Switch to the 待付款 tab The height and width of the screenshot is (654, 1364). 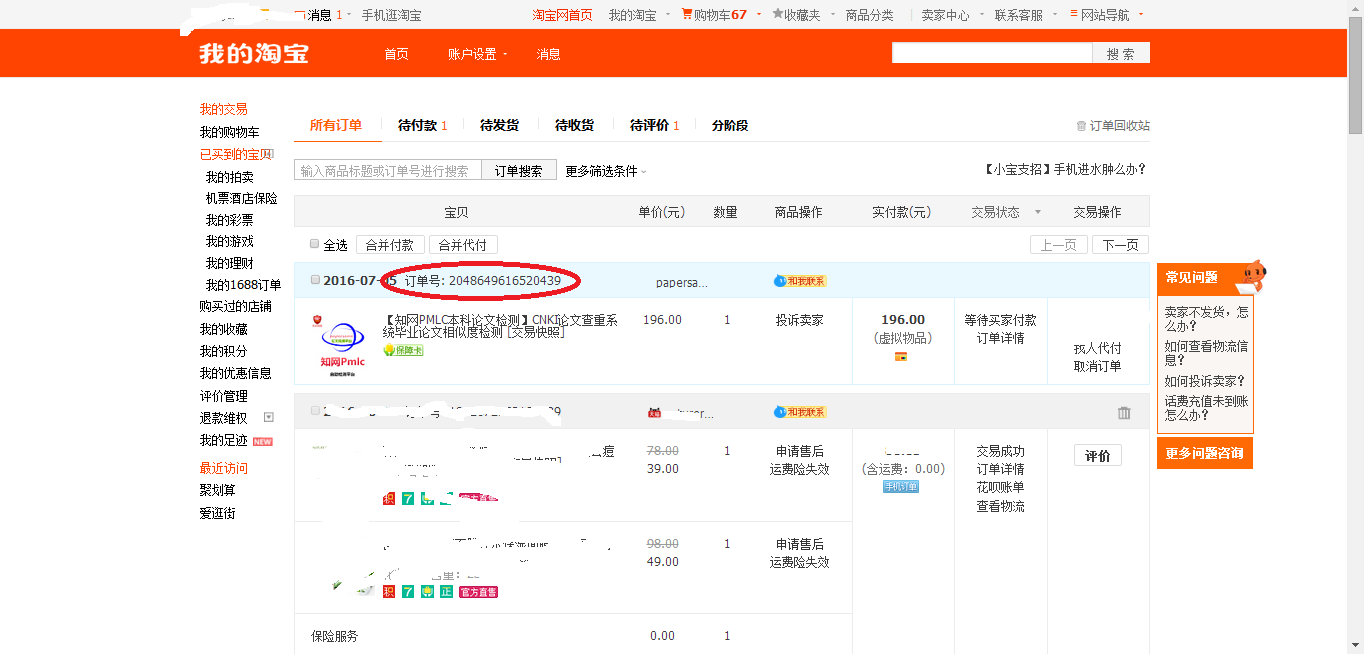pyautogui.click(x=423, y=125)
